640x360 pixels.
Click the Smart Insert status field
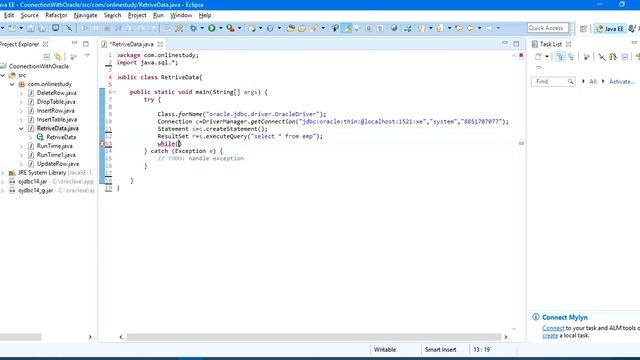coord(440,350)
